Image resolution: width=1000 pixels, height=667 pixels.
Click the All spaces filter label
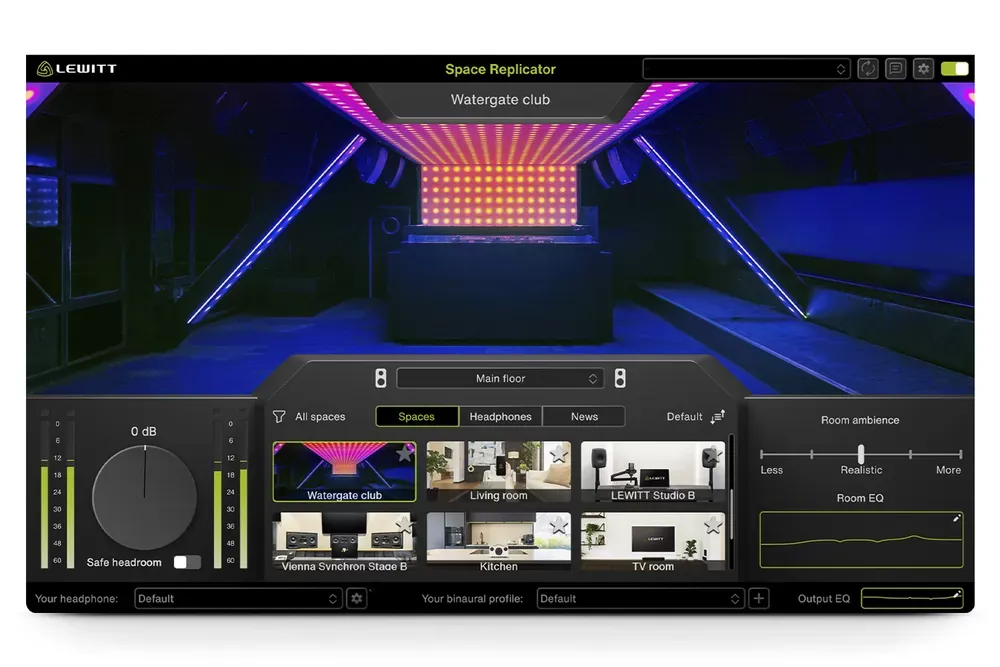(x=320, y=416)
